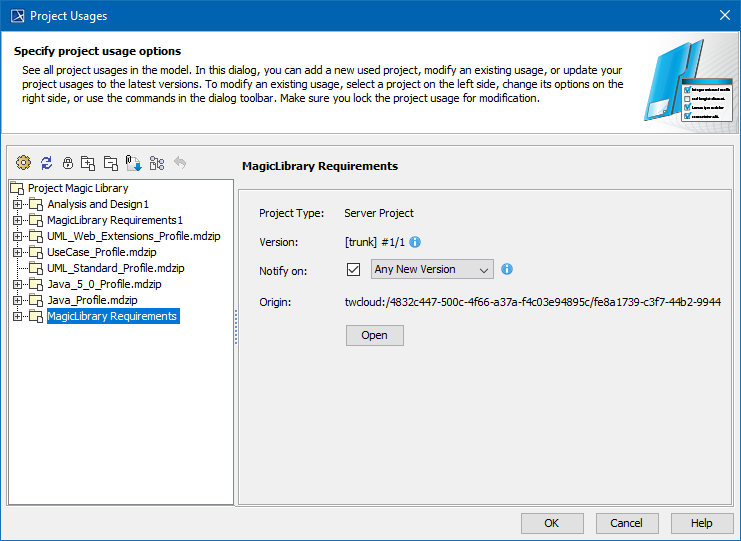Expand the Analysis and Design1 node
741x541 pixels.
(x=17, y=204)
